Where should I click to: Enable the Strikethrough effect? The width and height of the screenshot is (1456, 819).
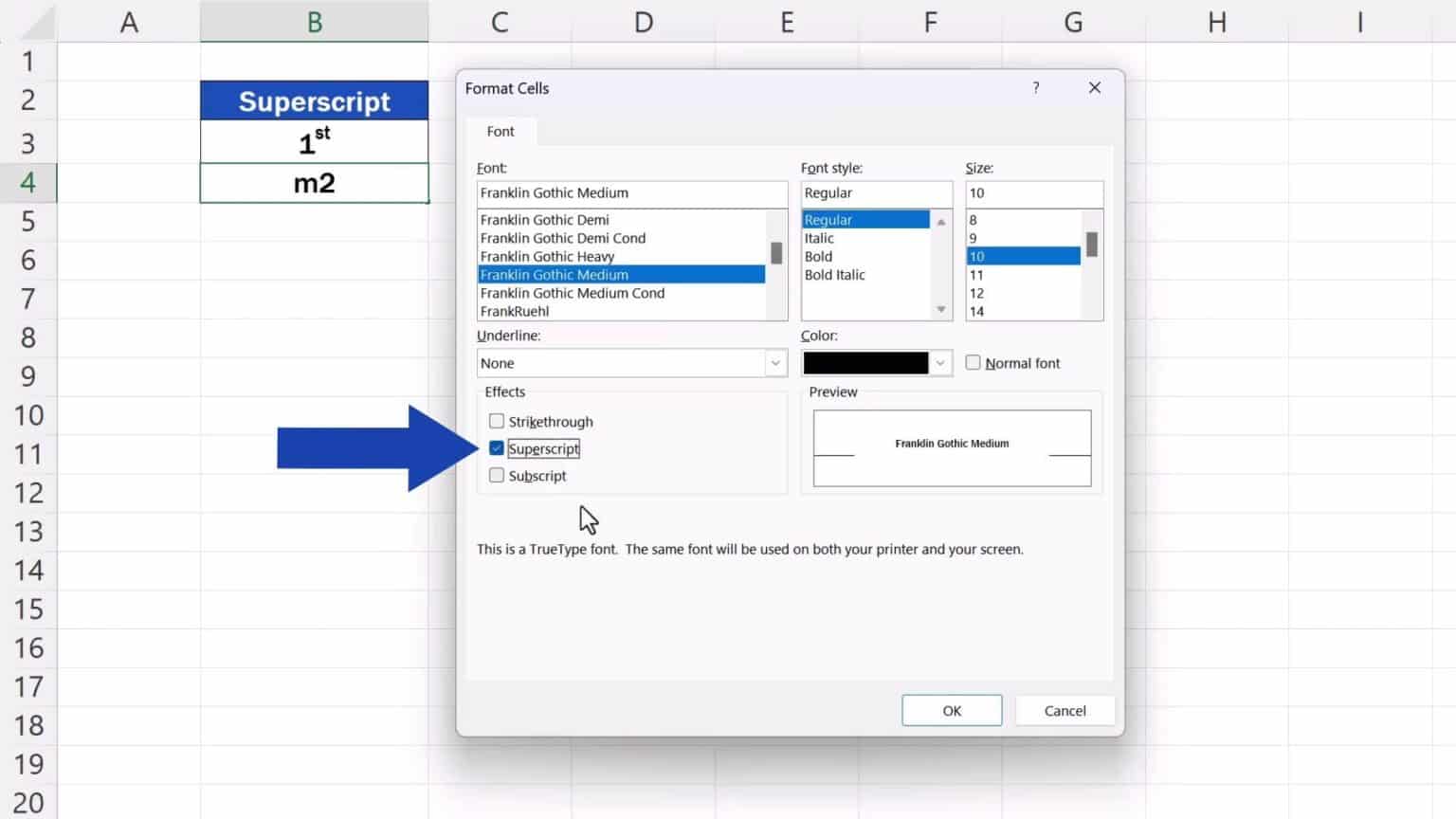point(497,421)
